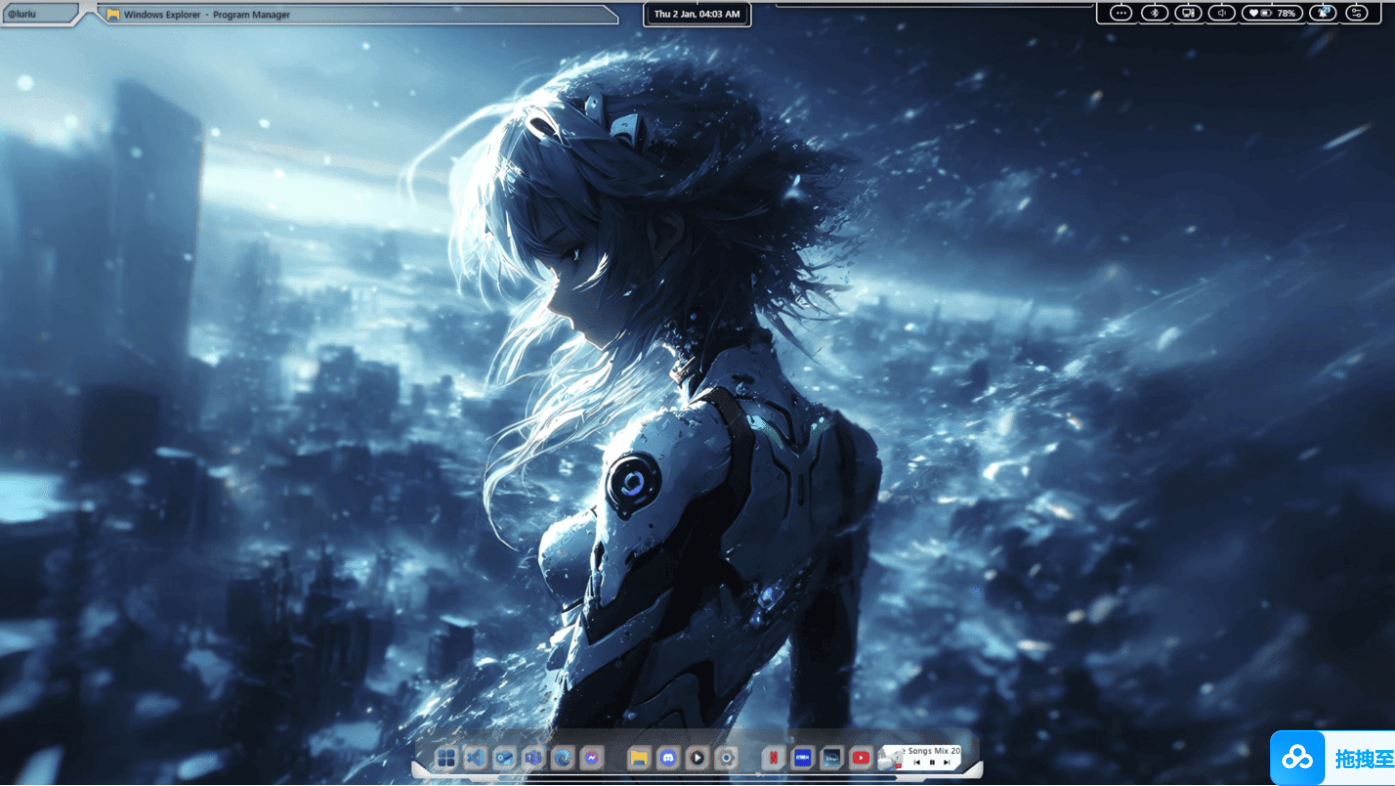
Task: Open Messenger from the dock
Action: pos(591,757)
